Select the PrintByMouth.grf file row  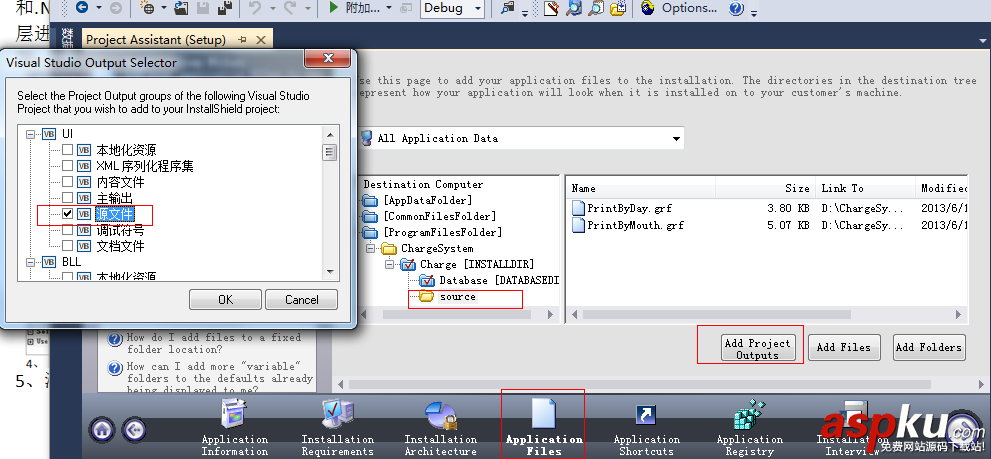pyautogui.click(x=769, y=224)
